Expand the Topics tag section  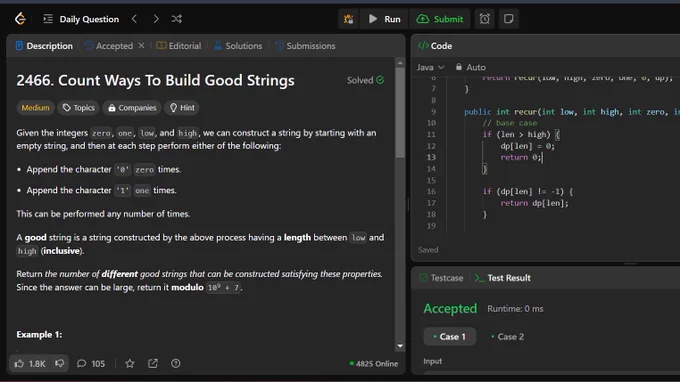coord(78,108)
